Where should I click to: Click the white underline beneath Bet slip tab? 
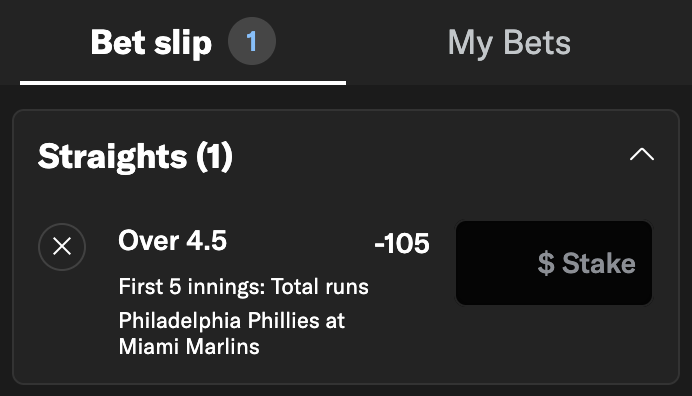tap(183, 83)
